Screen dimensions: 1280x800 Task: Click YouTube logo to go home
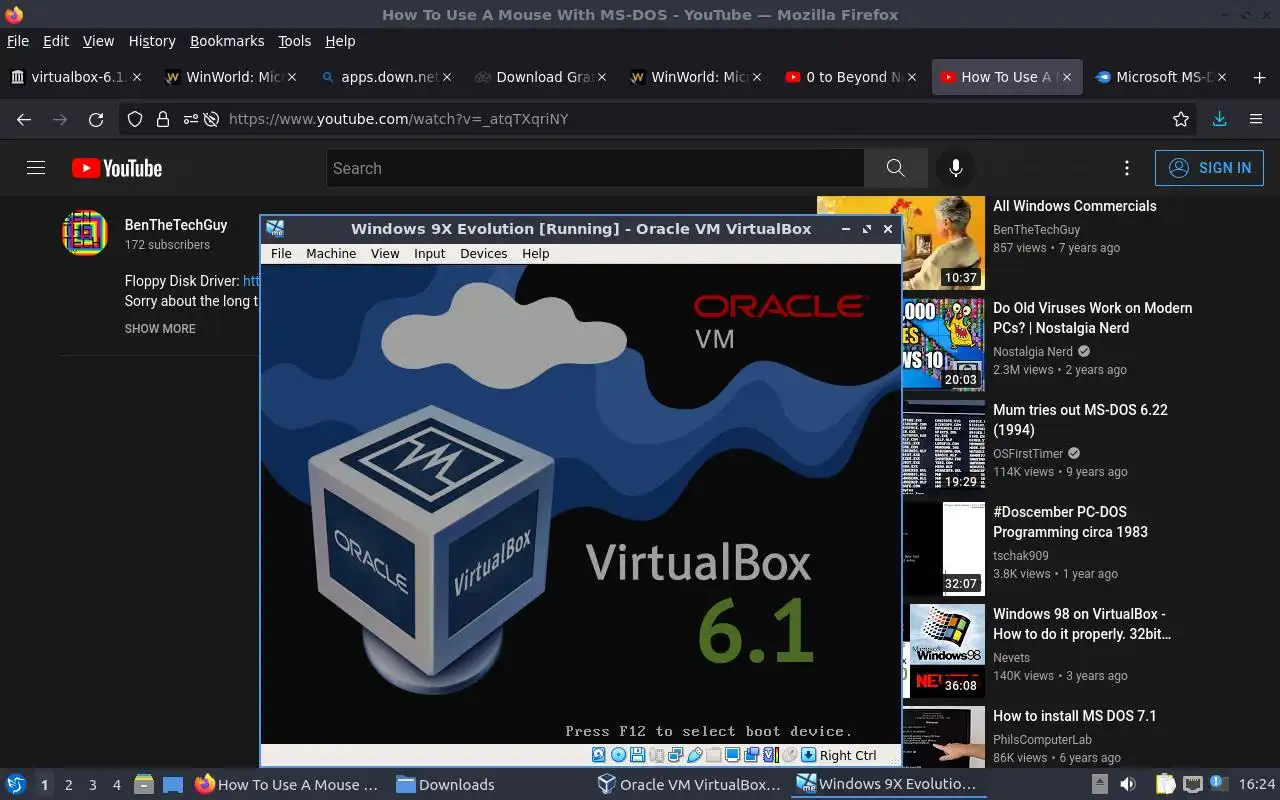[117, 168]
